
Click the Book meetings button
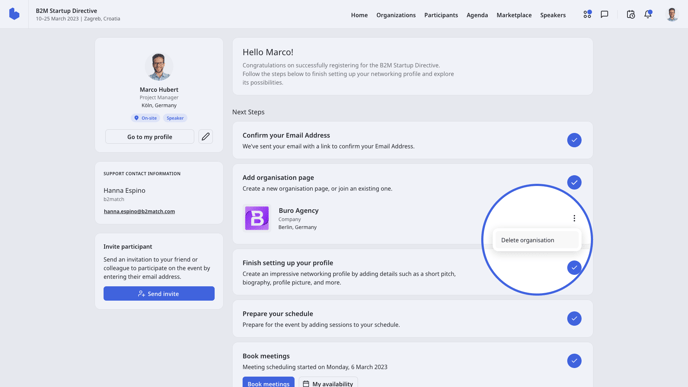click(x=268, y=383)
